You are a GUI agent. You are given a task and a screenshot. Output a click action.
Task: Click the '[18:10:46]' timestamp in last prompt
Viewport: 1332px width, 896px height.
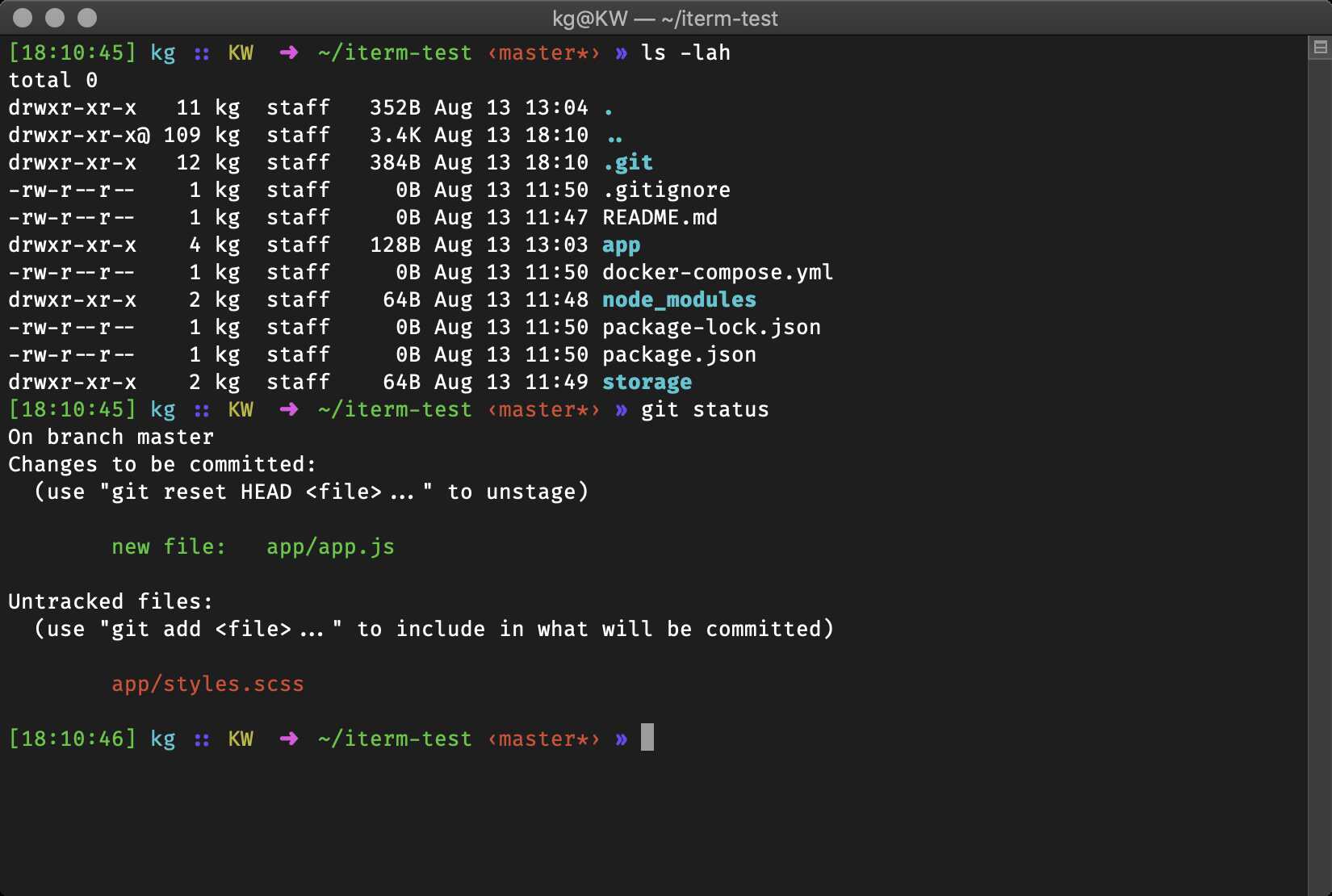point(73,739)
